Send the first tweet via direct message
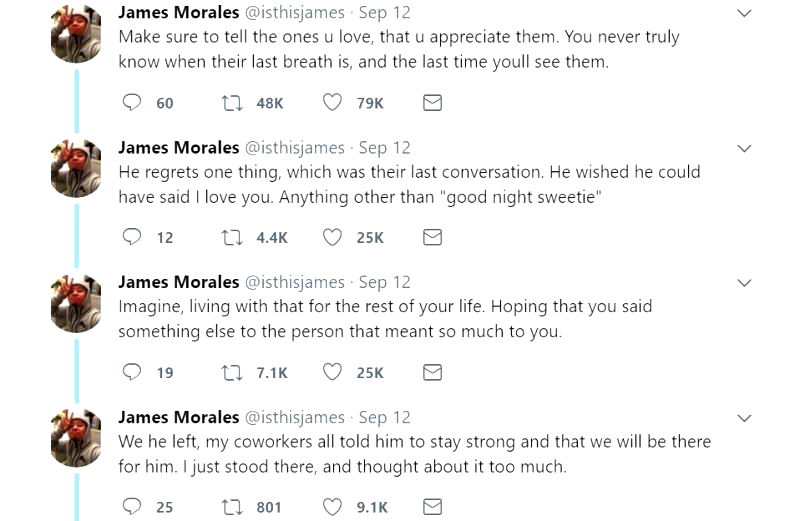800x521 pixels. tap(432, 102)
